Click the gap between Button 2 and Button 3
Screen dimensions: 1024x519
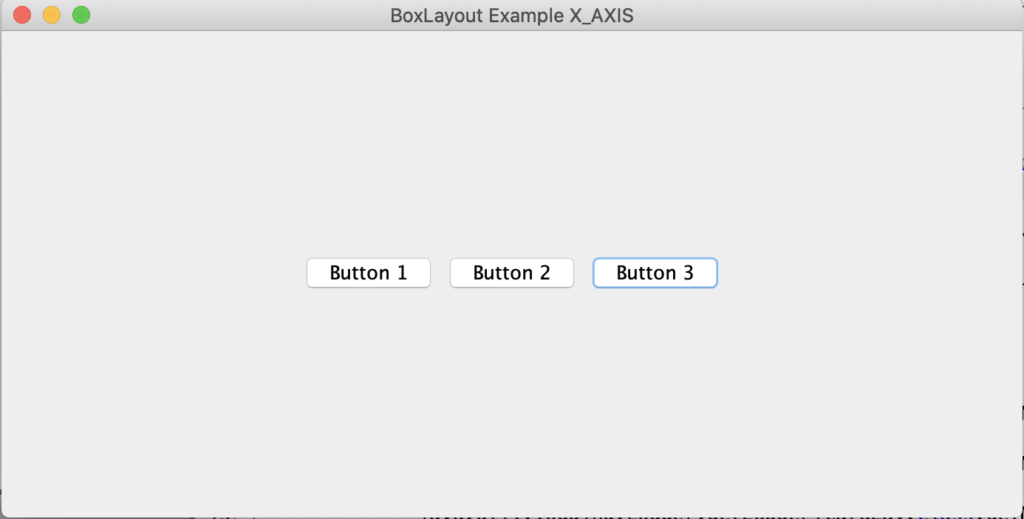click(583, 273)
